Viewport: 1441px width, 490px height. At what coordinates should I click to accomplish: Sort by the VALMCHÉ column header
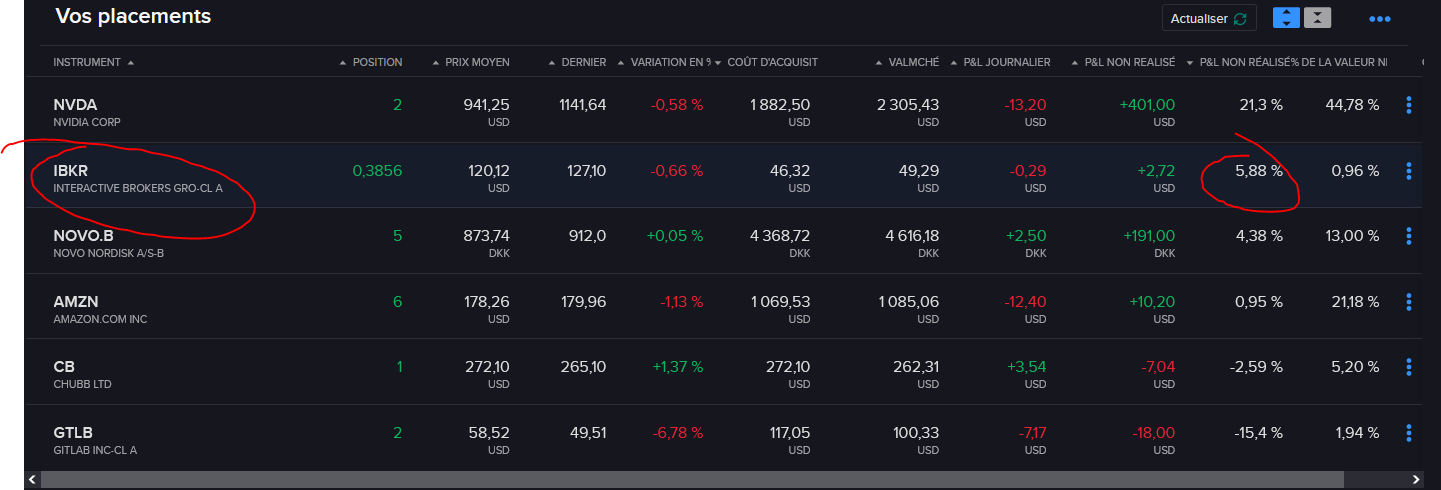[906, 62]
